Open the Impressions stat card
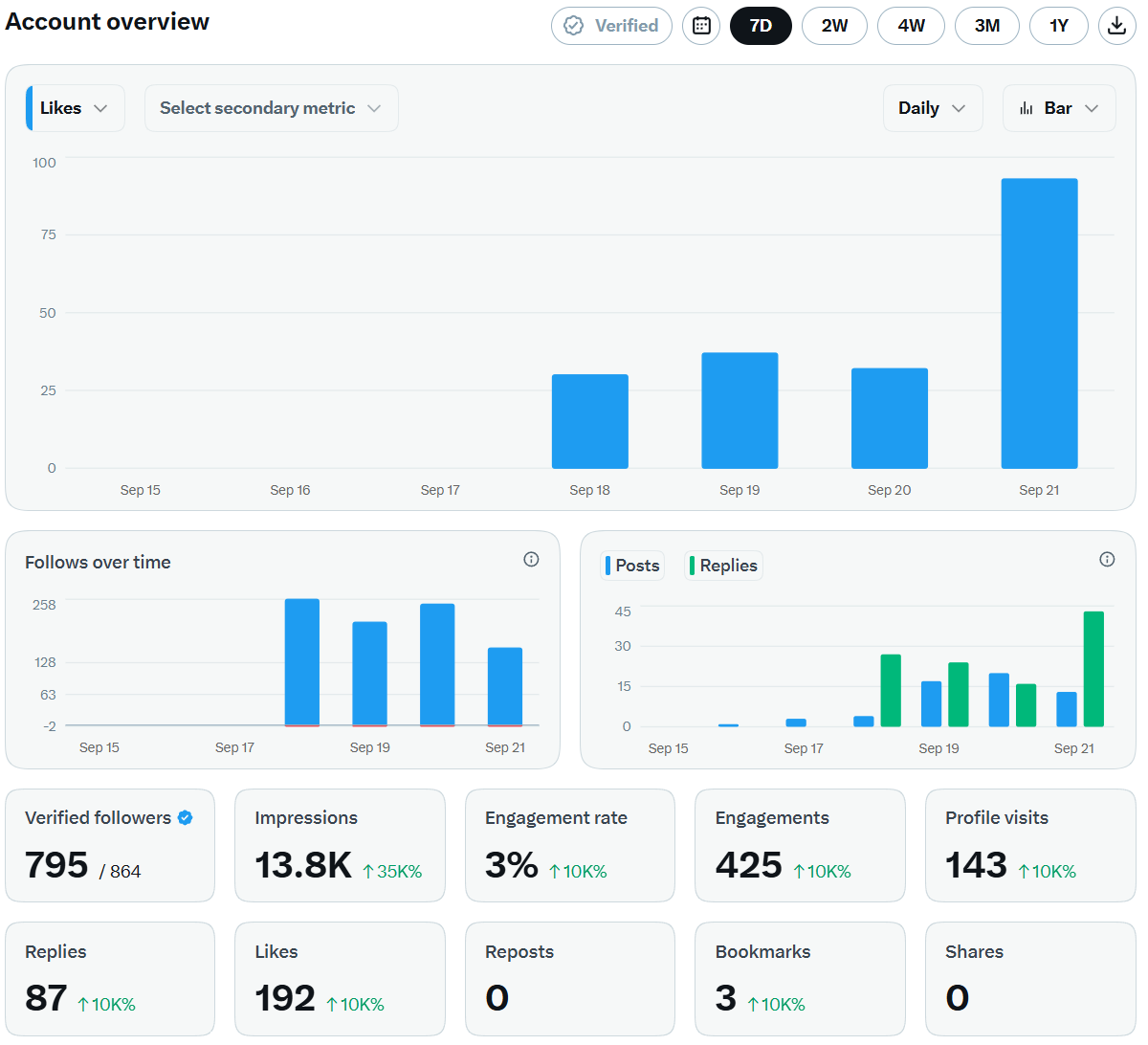Screen dimensions: 1148x1045 (340, 845)
